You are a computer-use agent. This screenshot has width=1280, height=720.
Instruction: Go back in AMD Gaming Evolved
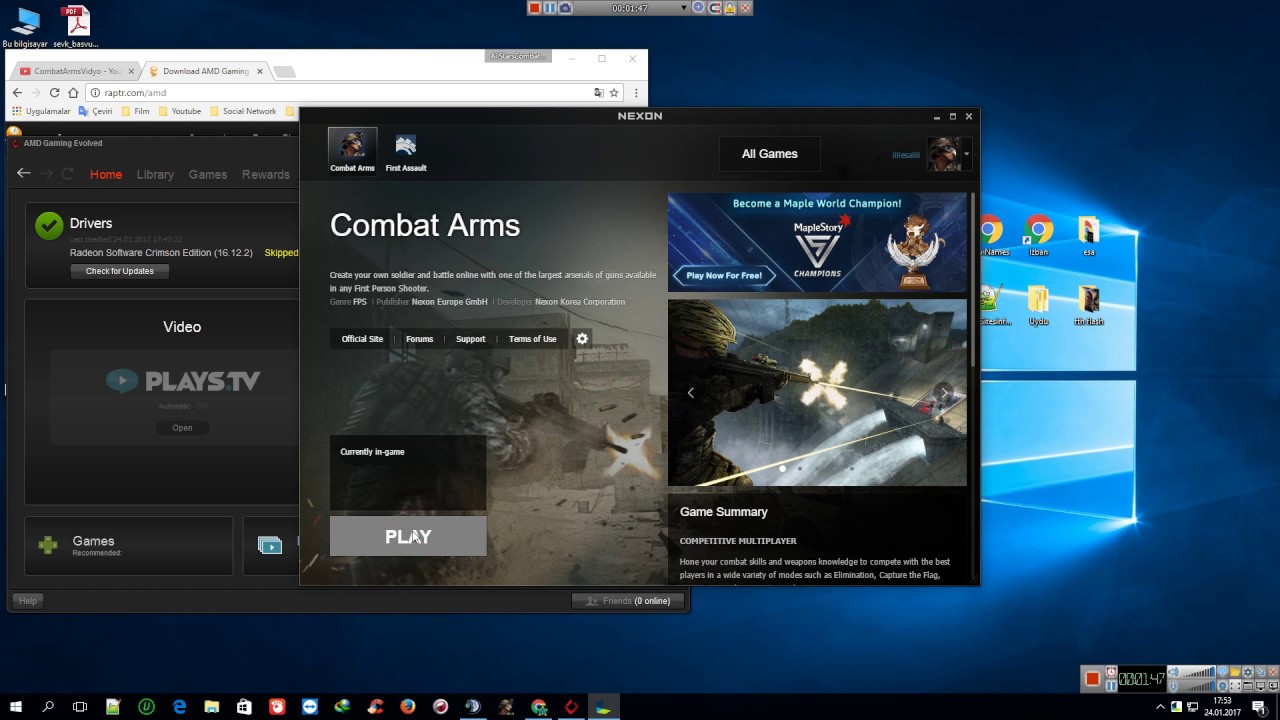[24, 173]
